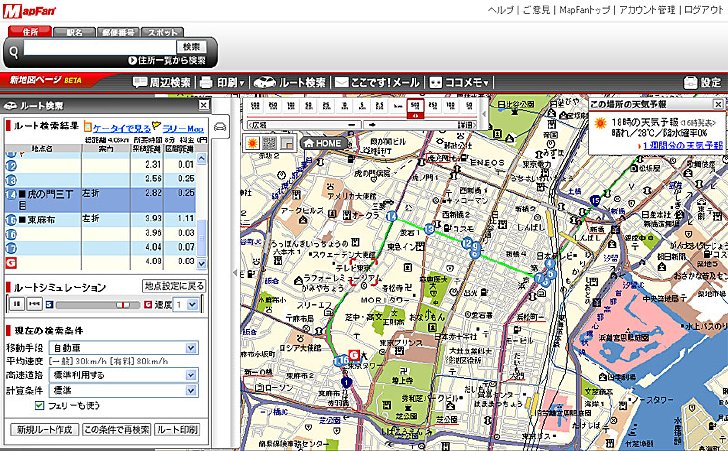
Task: Go to MapFanトップ
Action: [x=585, y=10]
